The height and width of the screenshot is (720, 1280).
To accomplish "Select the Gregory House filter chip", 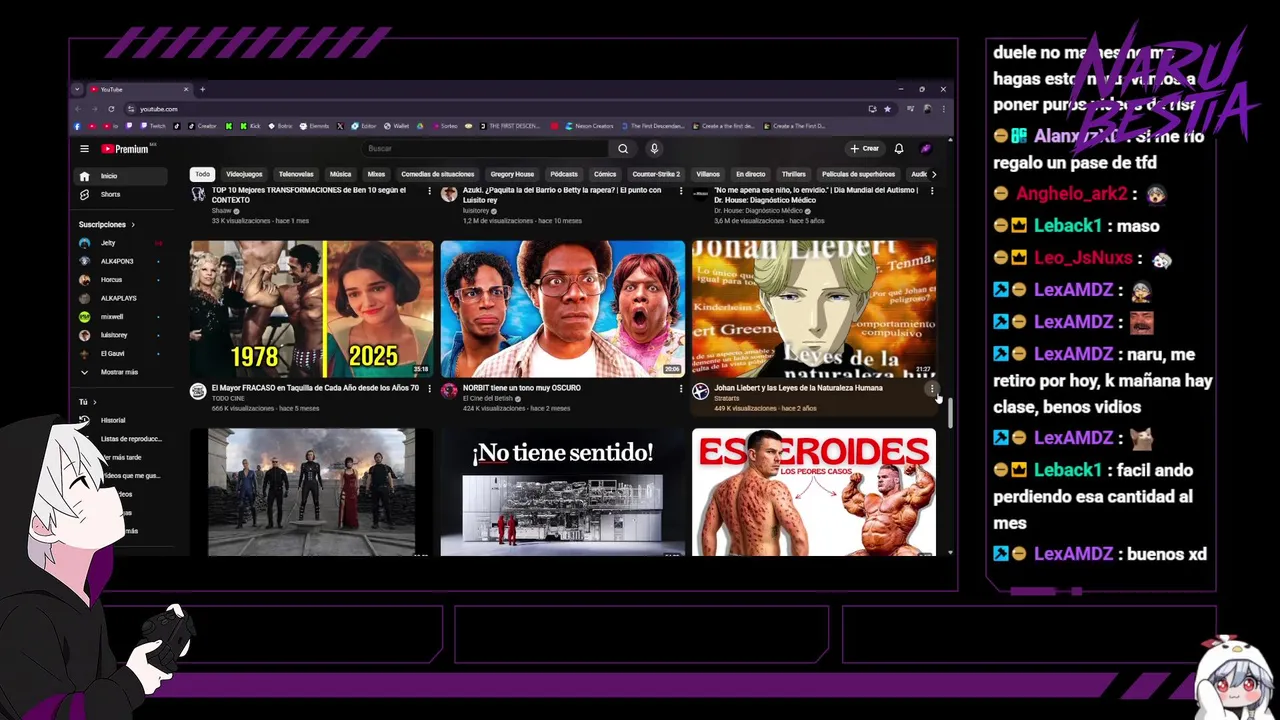I will tap(512, 174).
